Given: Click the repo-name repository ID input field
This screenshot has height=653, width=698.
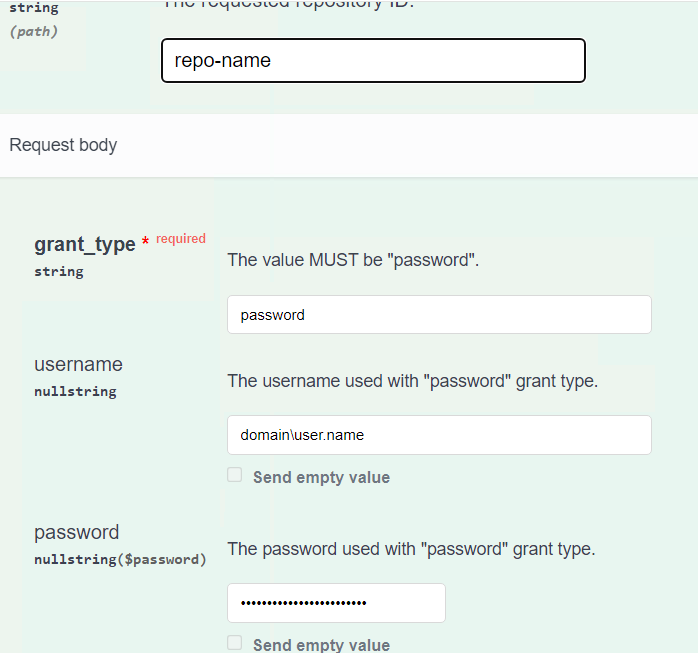Looking at the screenshot, I should [373, 61].
